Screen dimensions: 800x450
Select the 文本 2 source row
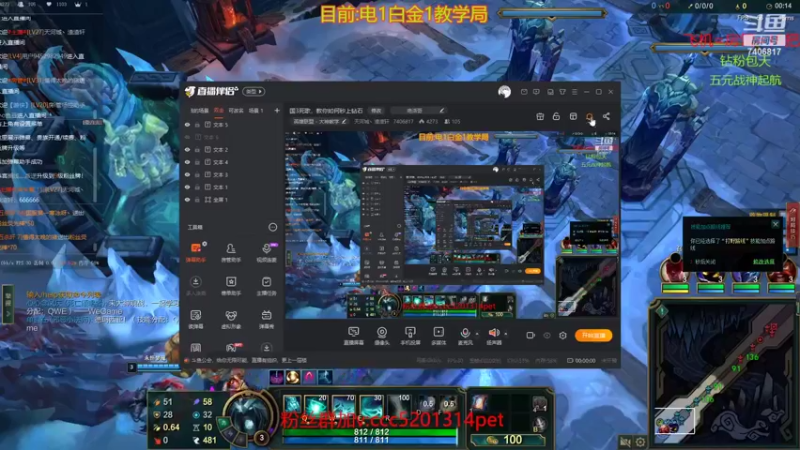(x=231, y=149)
